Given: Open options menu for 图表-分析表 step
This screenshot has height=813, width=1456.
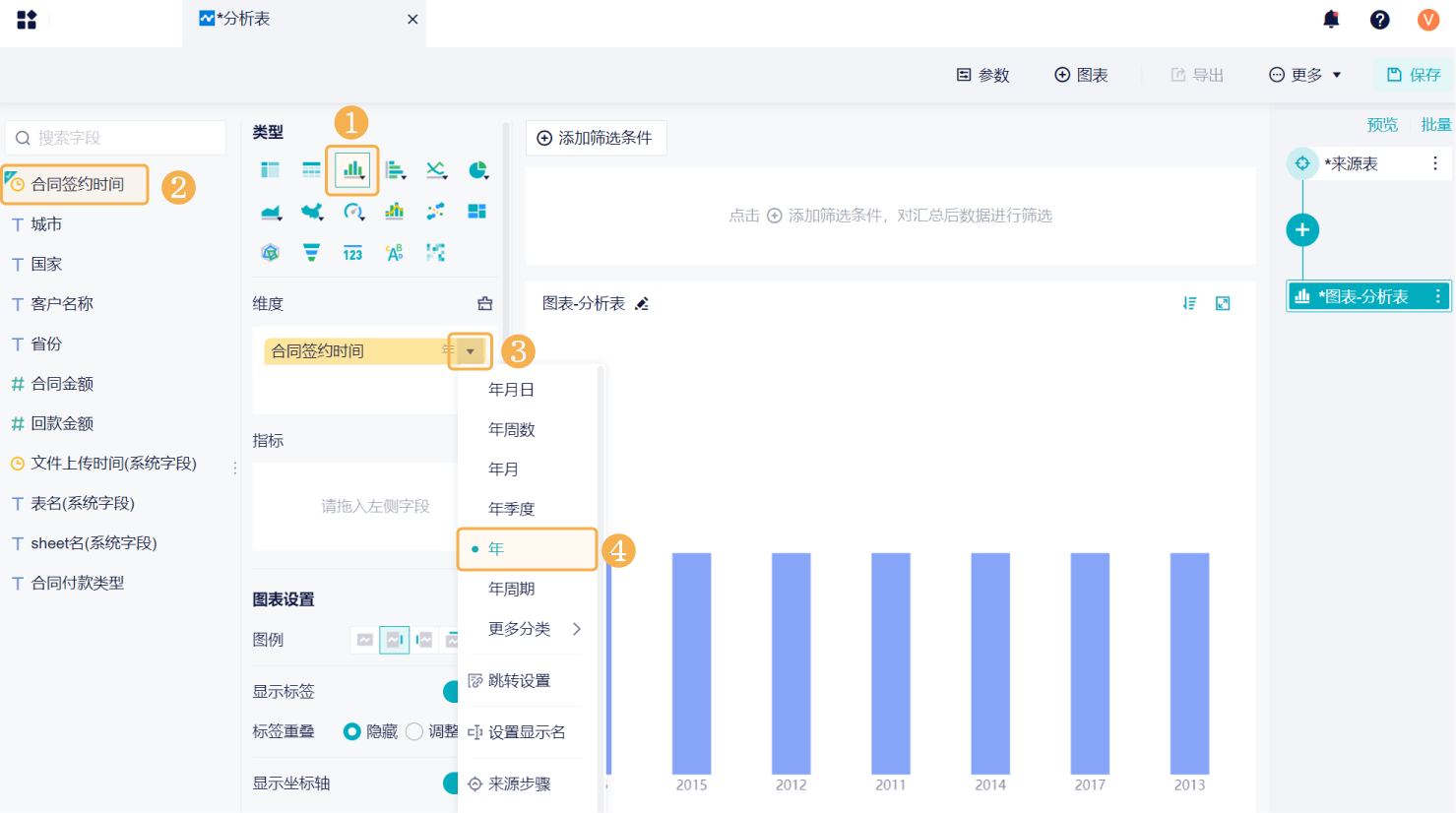Looking at the screenshot, I should pyautogui.click(x=1437, y=296).
